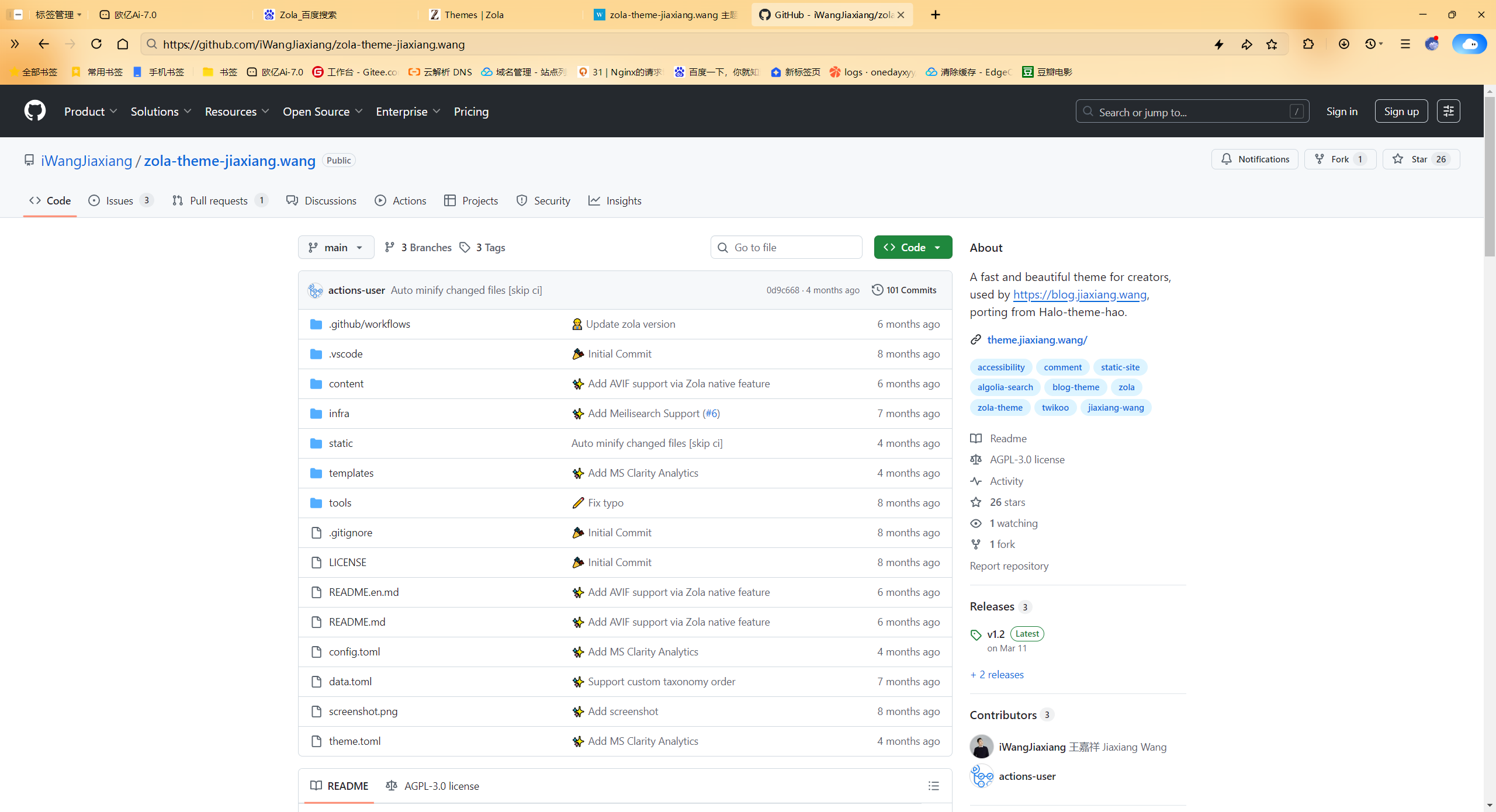Click the actions-user avatar in commit row
Viewport: 1496px width, 812px height.
[x=316, y=290]
